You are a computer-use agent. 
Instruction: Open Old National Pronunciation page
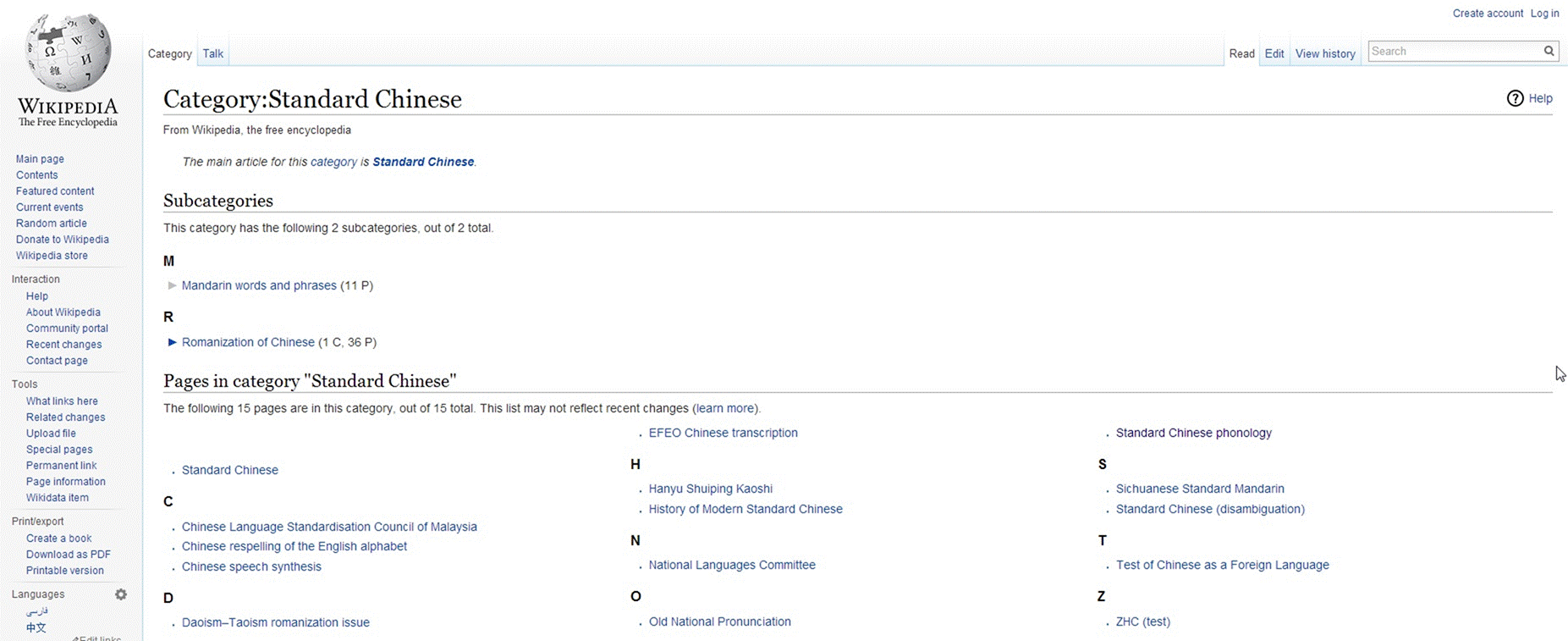click(720, 622)
